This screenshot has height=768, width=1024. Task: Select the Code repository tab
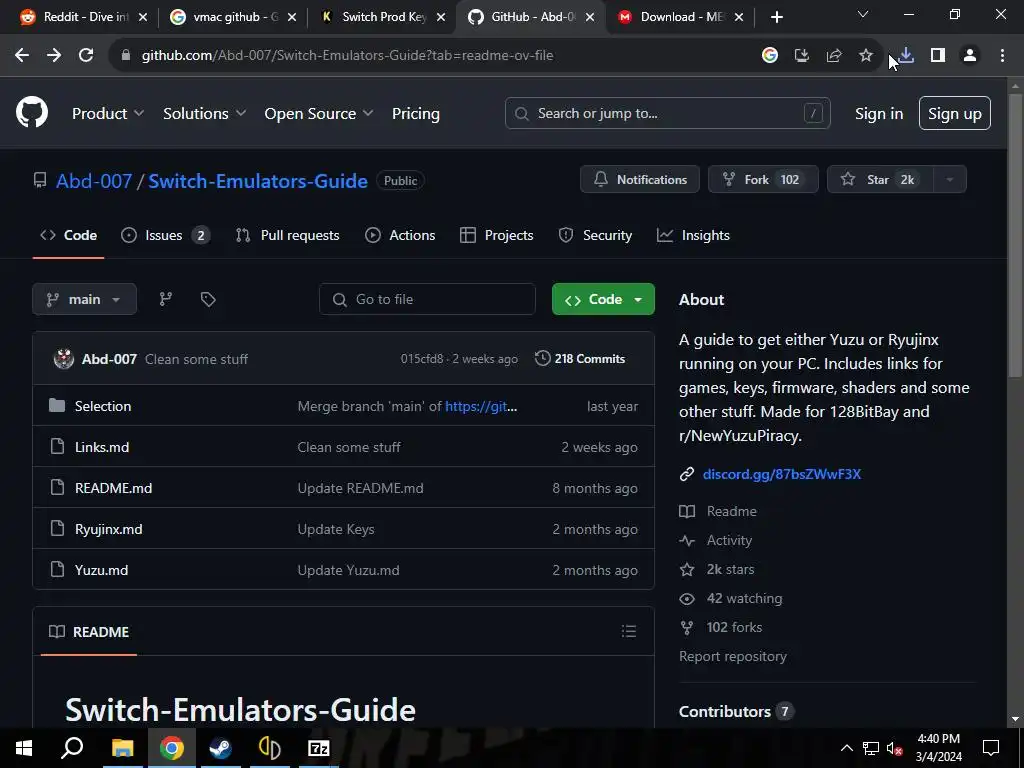pos(69,235)
